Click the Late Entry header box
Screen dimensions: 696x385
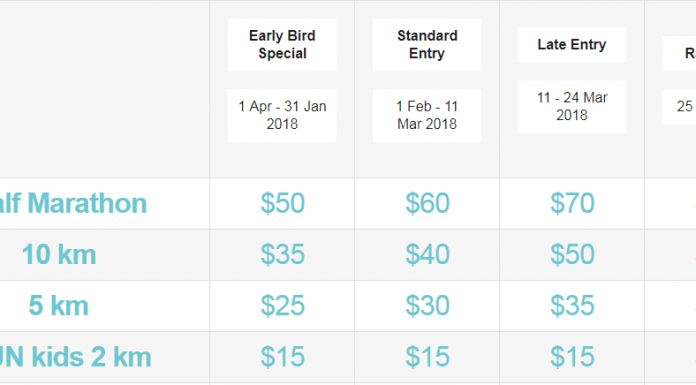pyautogui.click(x=572, y=45)
